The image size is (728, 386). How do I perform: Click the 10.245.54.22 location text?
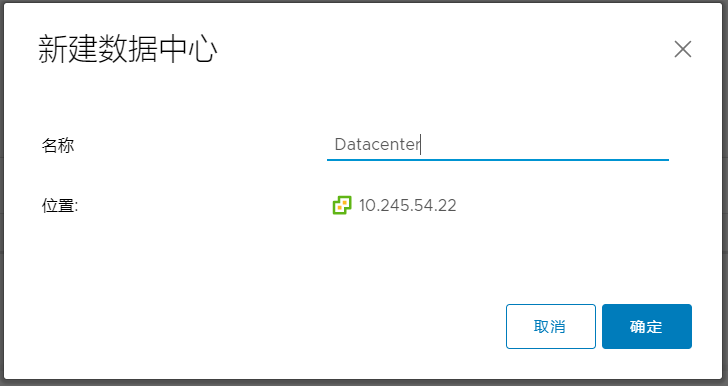point(408,205)
